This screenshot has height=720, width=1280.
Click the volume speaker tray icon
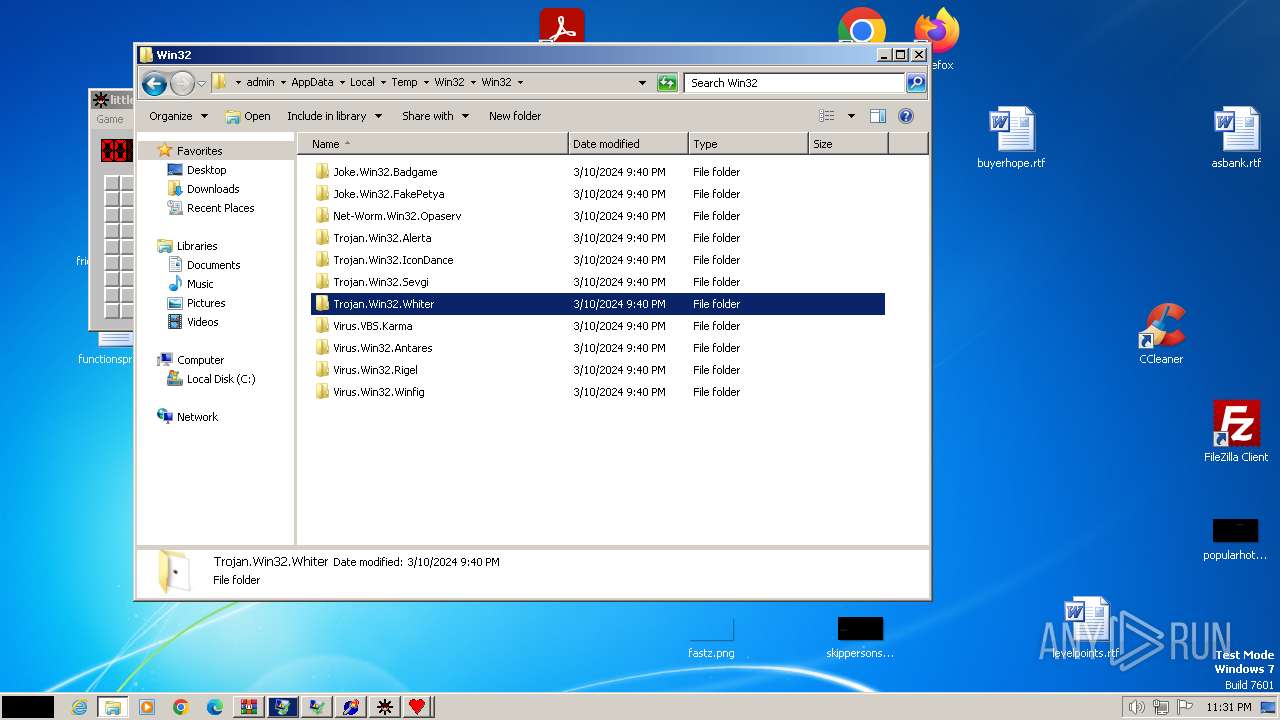(1136, 707)
